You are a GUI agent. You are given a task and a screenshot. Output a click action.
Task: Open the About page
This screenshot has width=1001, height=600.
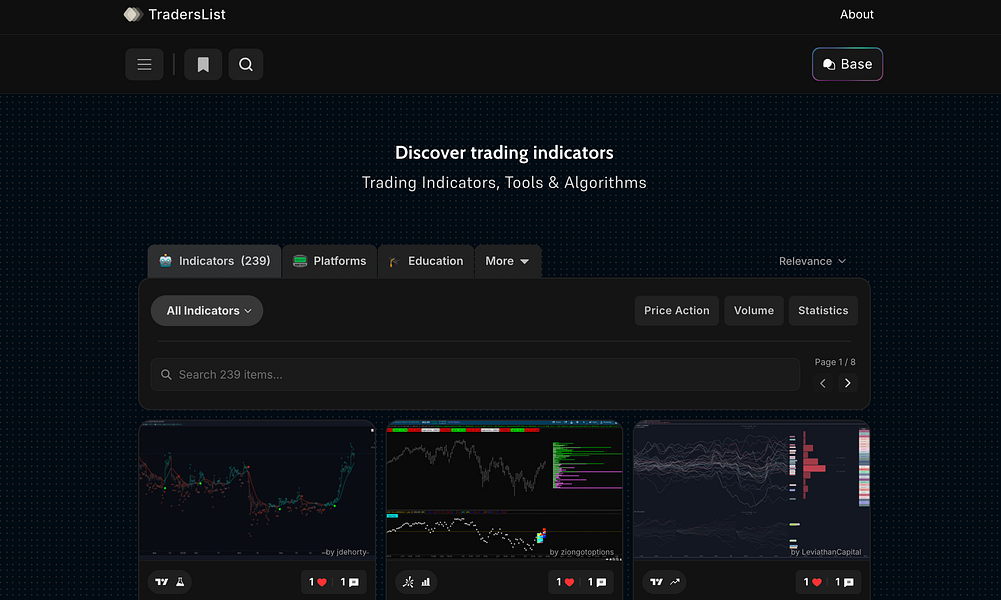(x=857, y=15)
